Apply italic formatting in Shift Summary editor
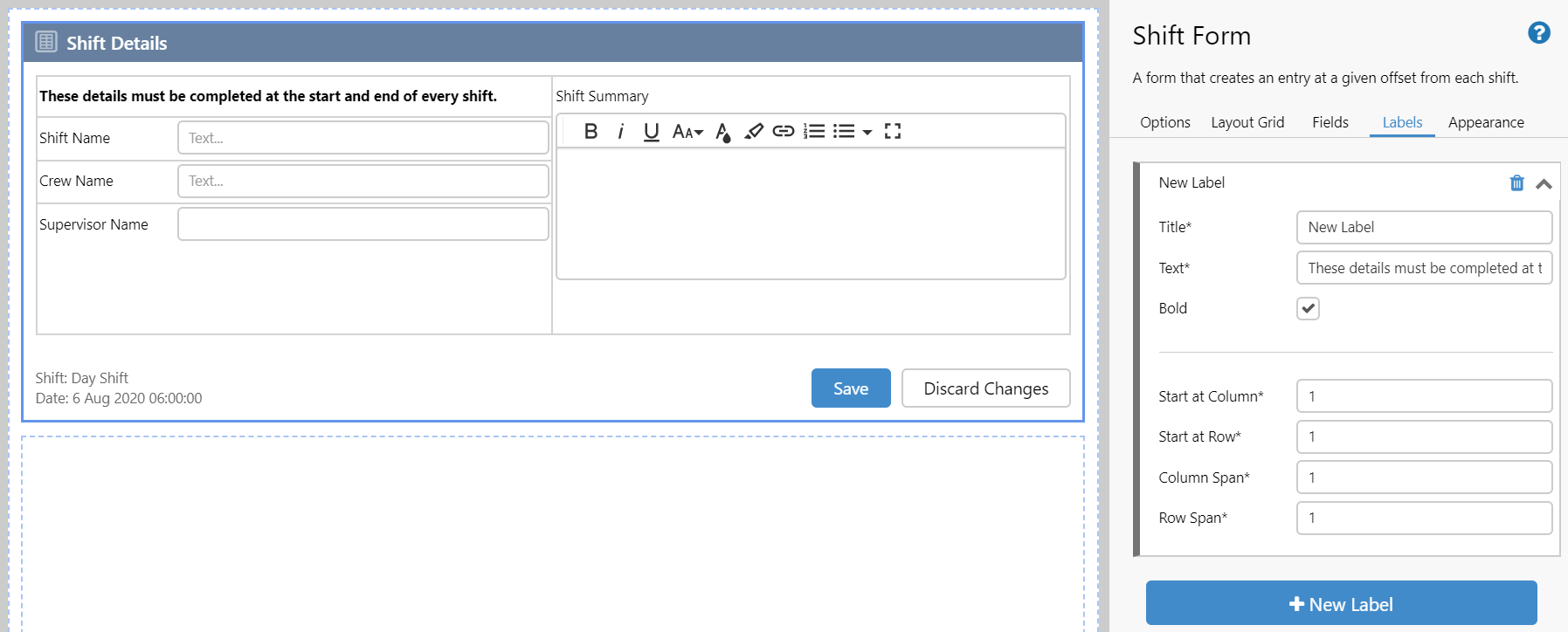 (621, 131)
